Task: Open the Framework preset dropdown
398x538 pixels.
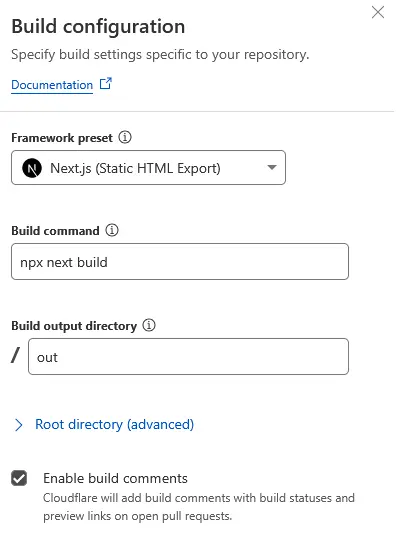Action: pyautogui.click(x=149, y=167)
